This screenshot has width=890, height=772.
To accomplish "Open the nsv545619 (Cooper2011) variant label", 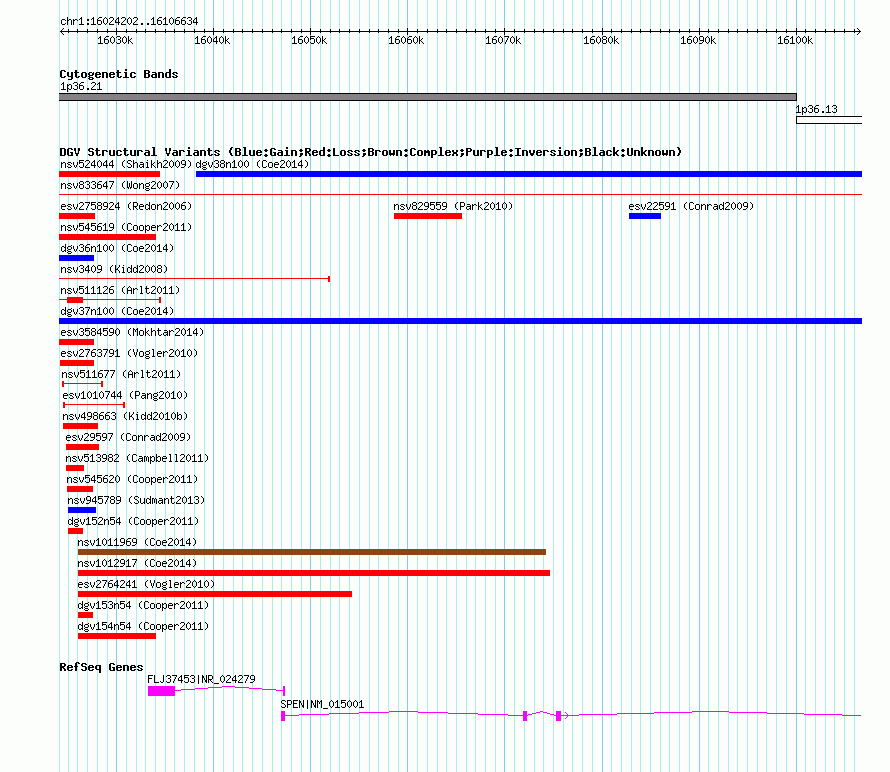I will [126, 227].
